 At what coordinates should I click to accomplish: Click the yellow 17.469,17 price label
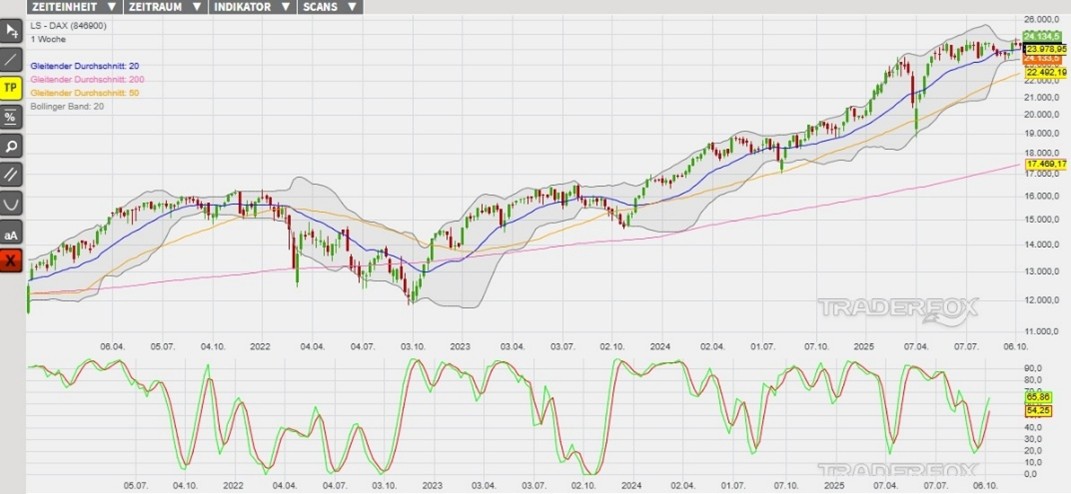(x=1047, y=164)
